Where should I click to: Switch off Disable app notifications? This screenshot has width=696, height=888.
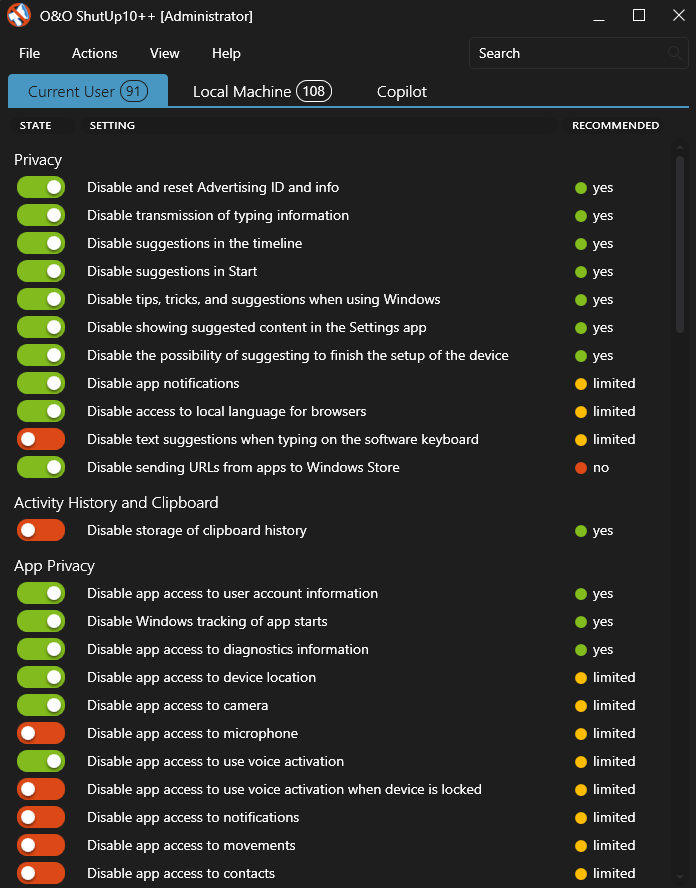(x=41, y=383)
